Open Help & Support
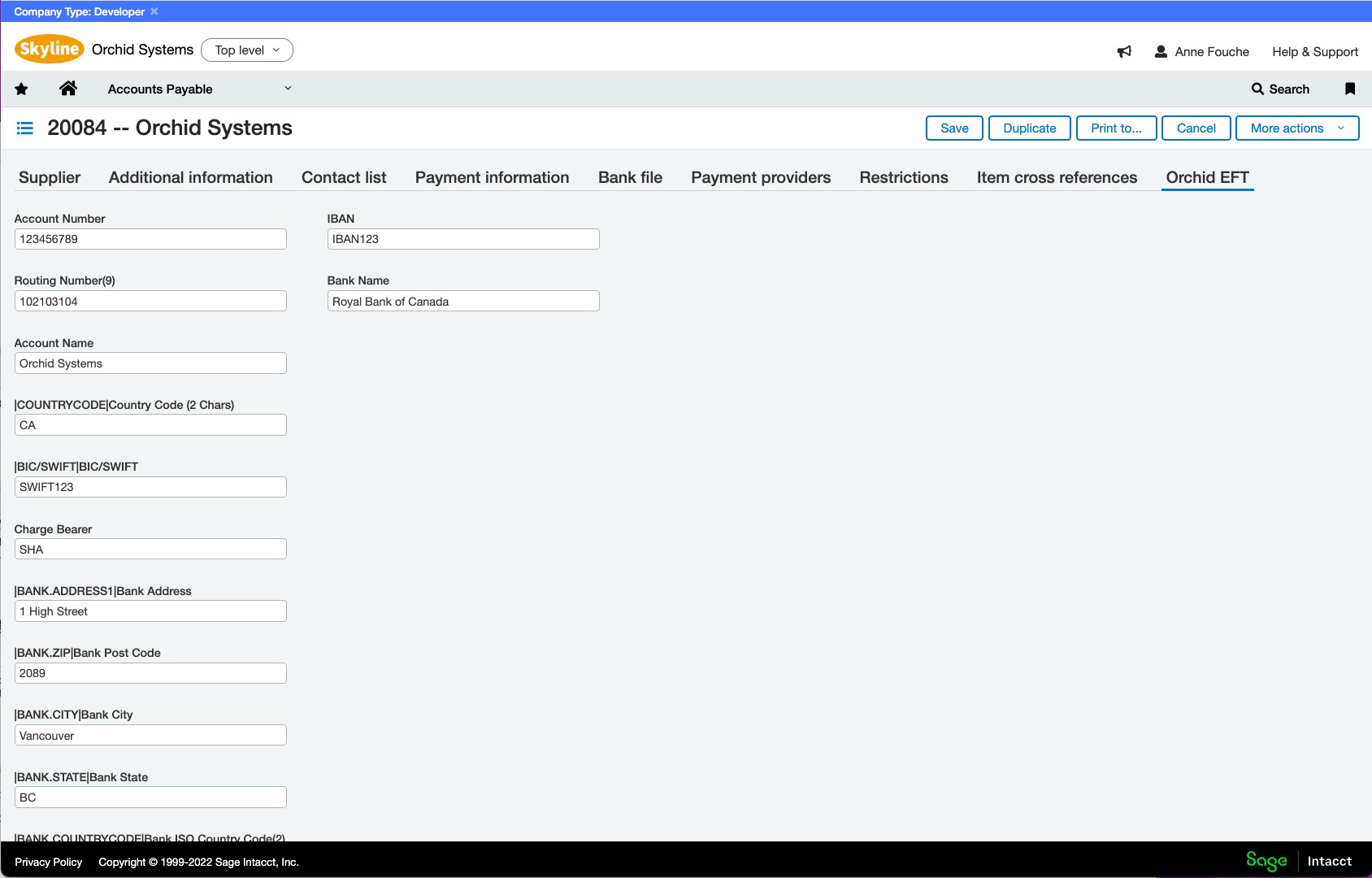1372x878 pixels. (x=1315, y=51)
